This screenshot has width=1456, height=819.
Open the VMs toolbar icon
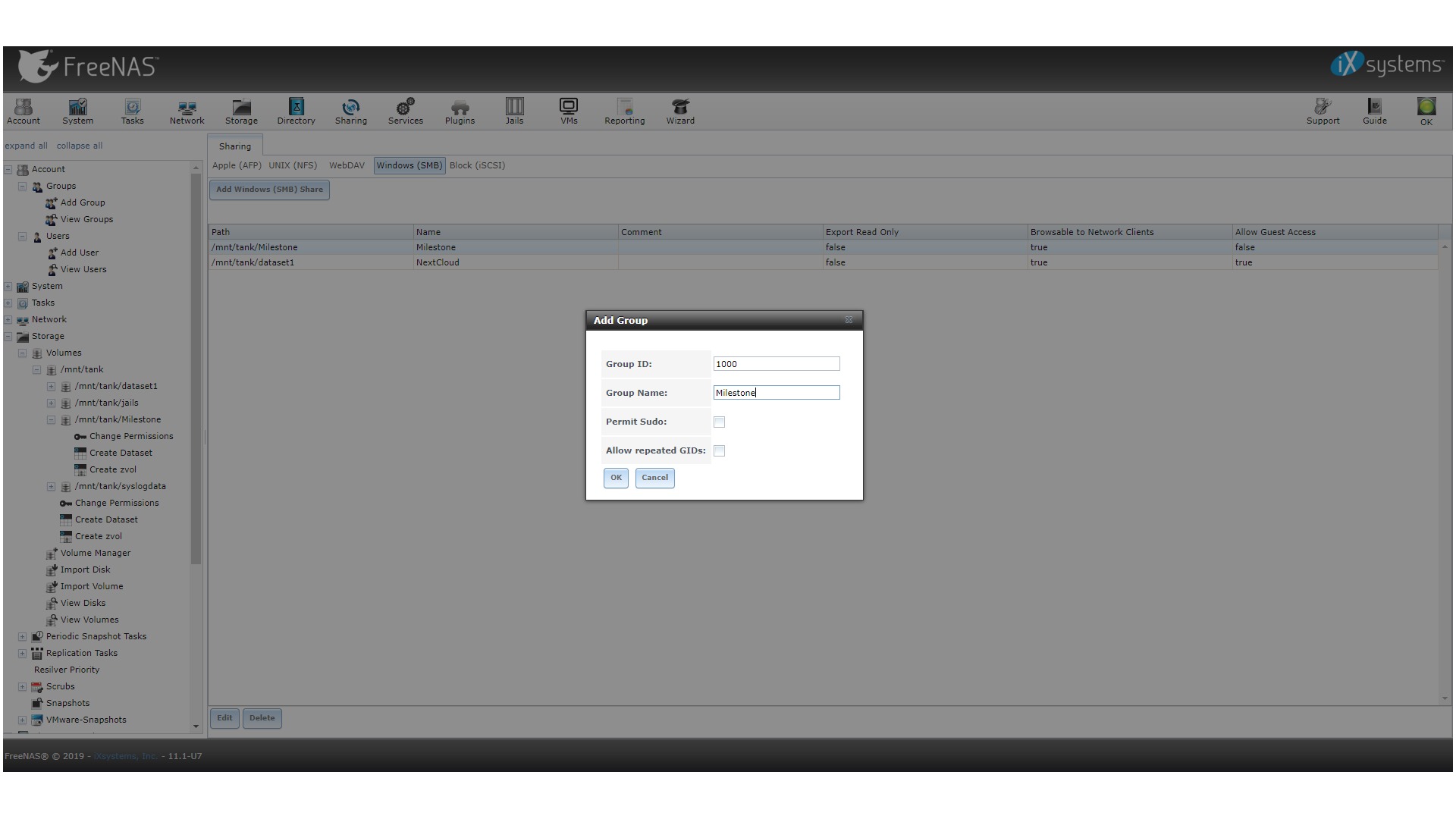569,111
